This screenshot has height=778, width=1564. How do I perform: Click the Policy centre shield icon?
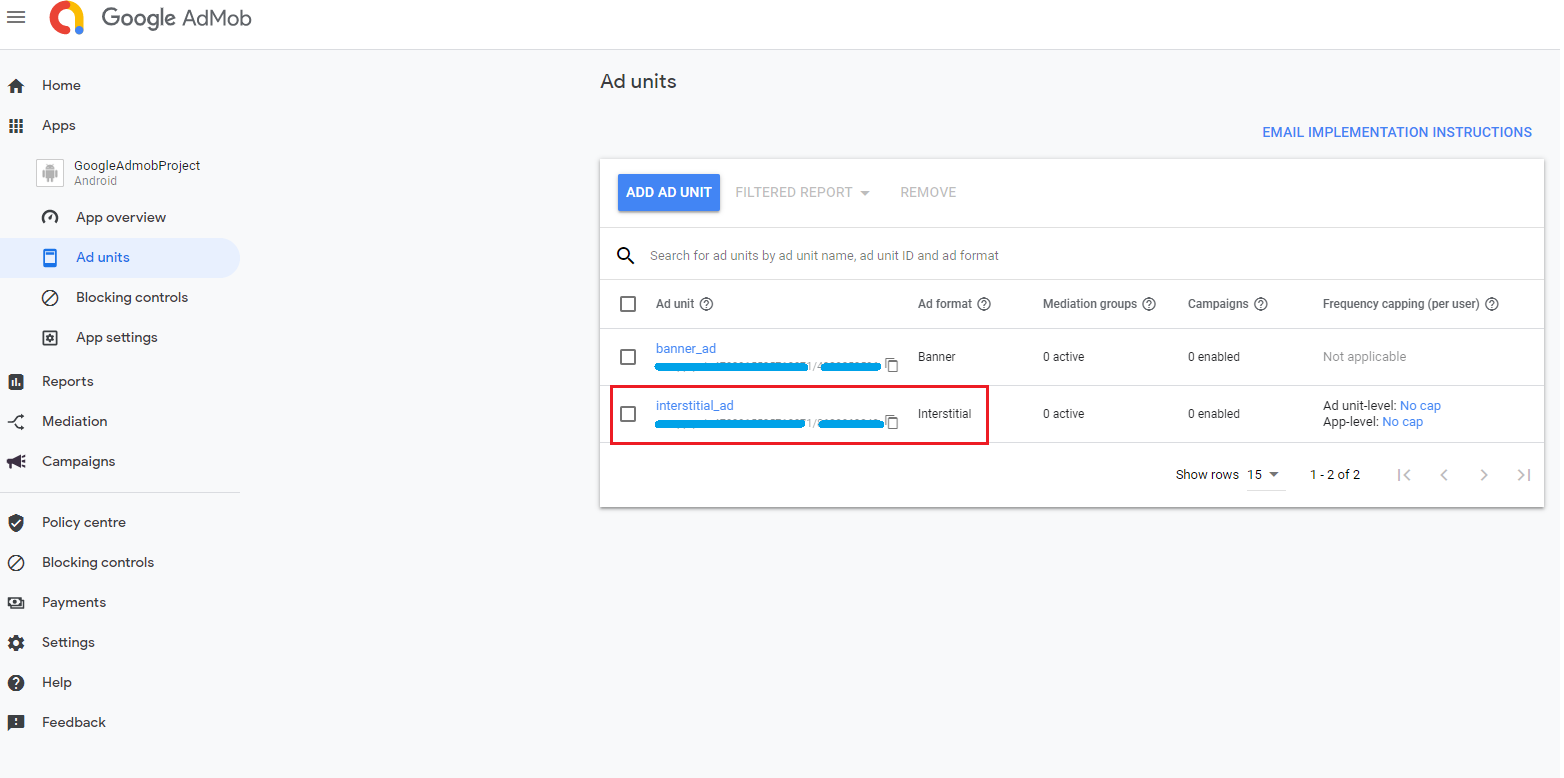(16, 523)
